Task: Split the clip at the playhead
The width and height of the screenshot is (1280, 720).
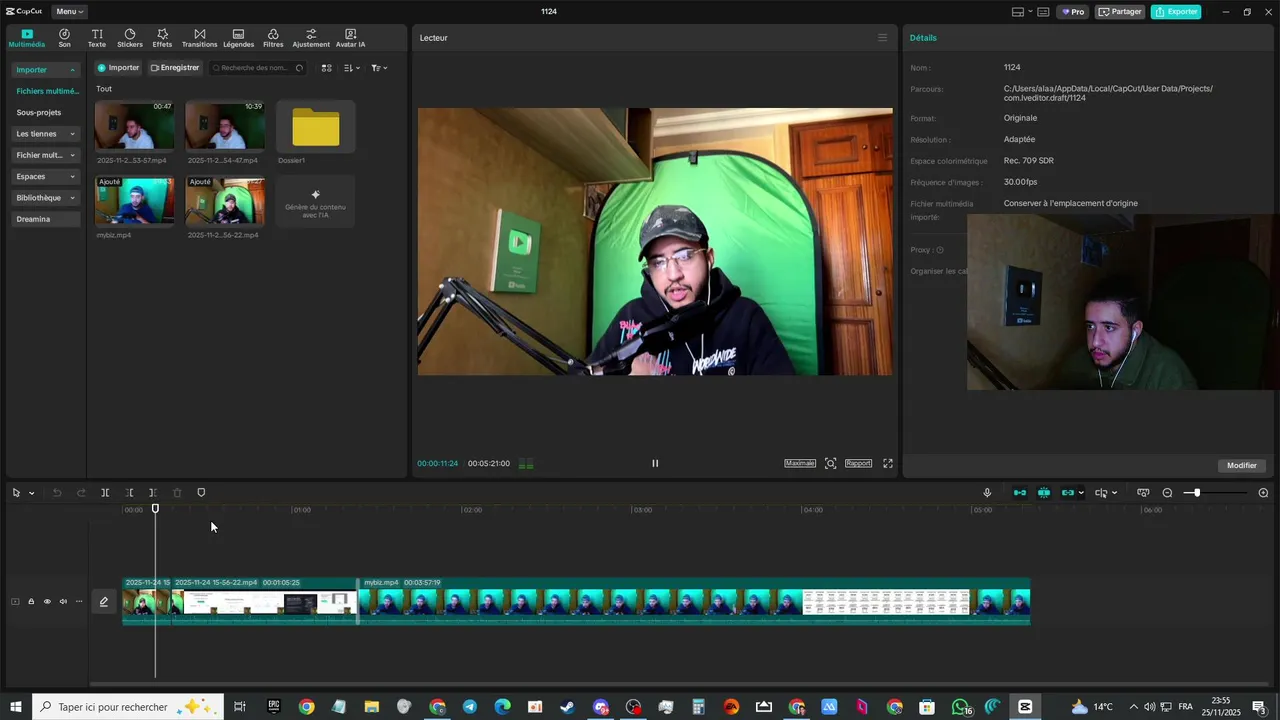Action: point(105,493)
